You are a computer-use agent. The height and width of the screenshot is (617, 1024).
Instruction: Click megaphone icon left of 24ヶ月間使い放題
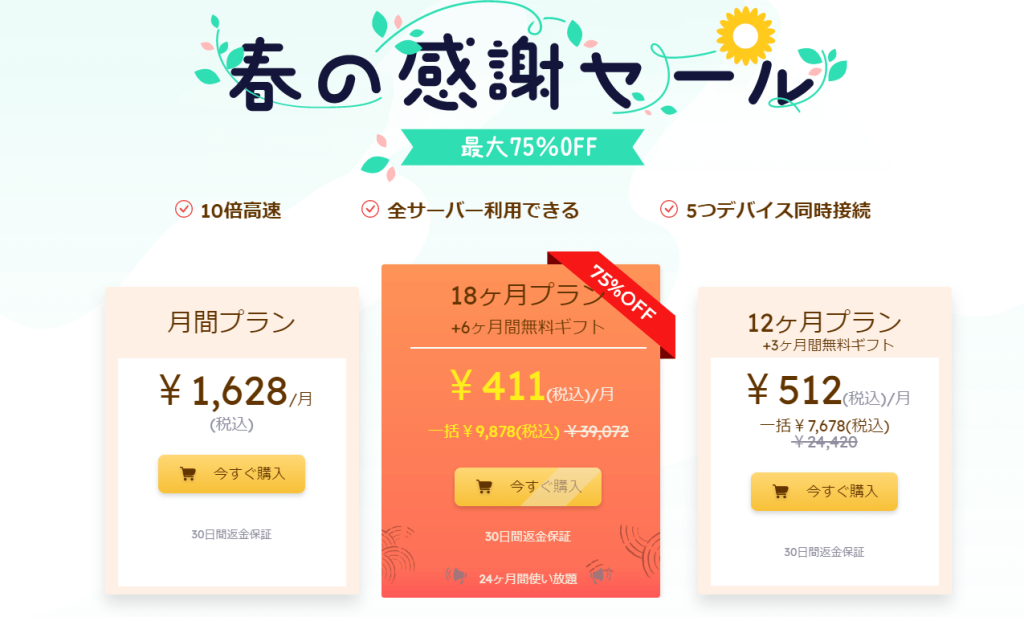point(456,576)
